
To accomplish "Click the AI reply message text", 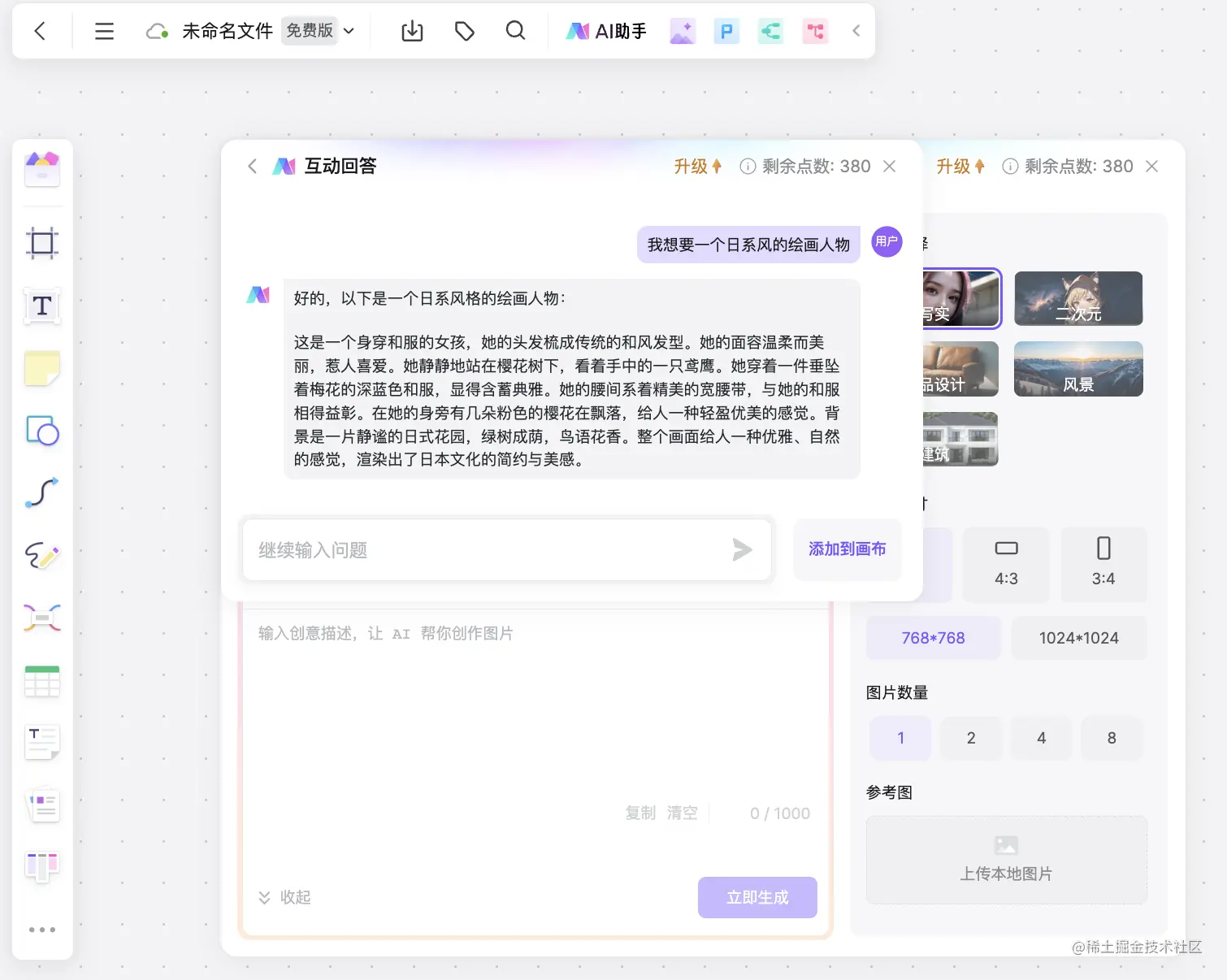I will 572,379.
